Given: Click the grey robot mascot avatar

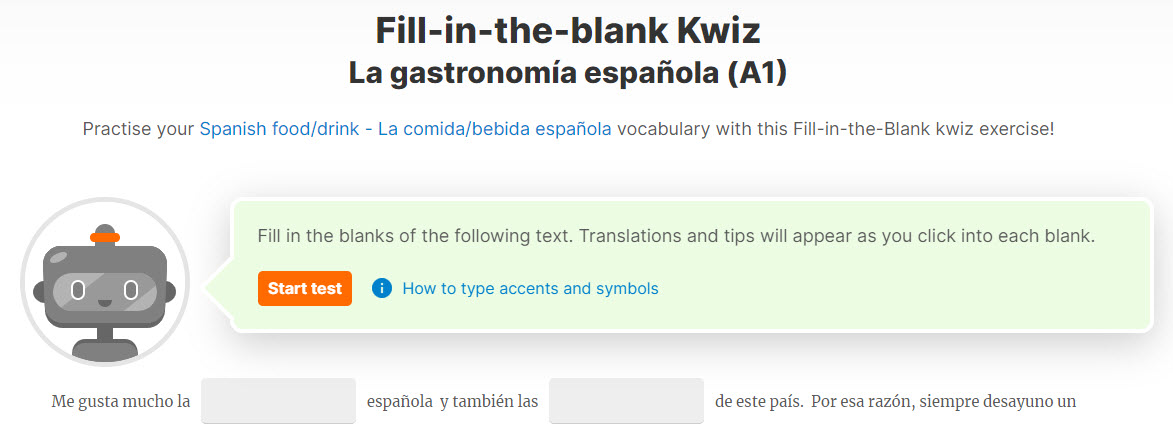Looking at the screenshot, I should click(x=105, y=282).
